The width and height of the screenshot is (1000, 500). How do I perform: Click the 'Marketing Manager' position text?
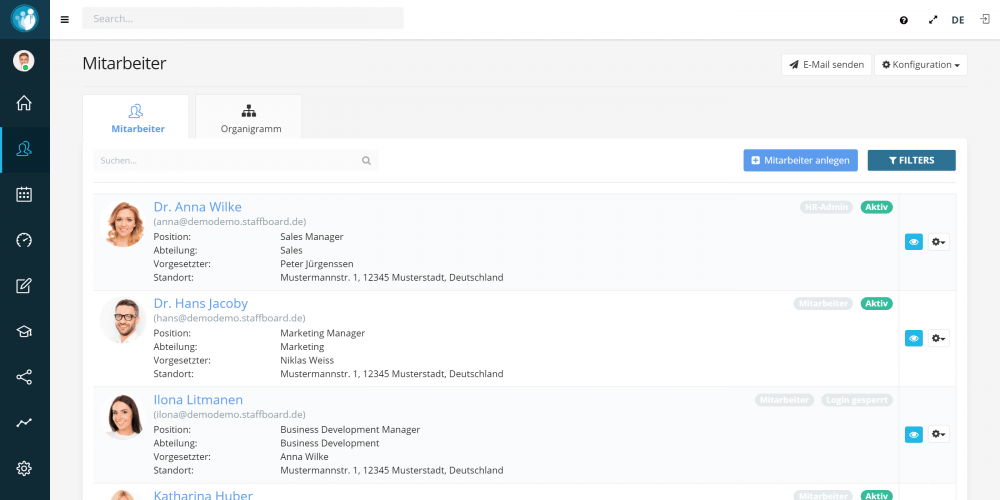pos(323,333)
